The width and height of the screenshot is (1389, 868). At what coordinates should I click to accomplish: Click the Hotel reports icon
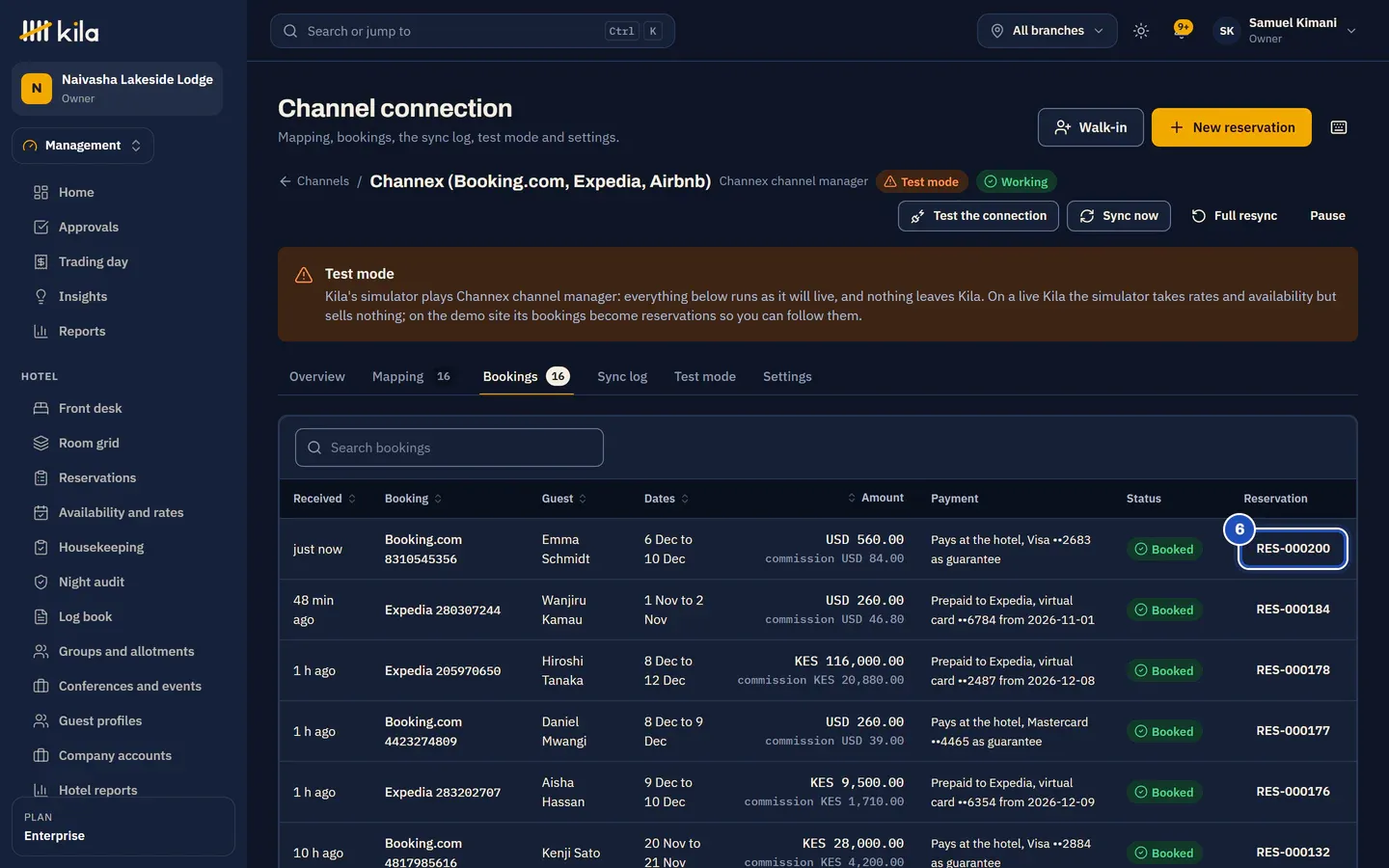click(x=41, y=790)
